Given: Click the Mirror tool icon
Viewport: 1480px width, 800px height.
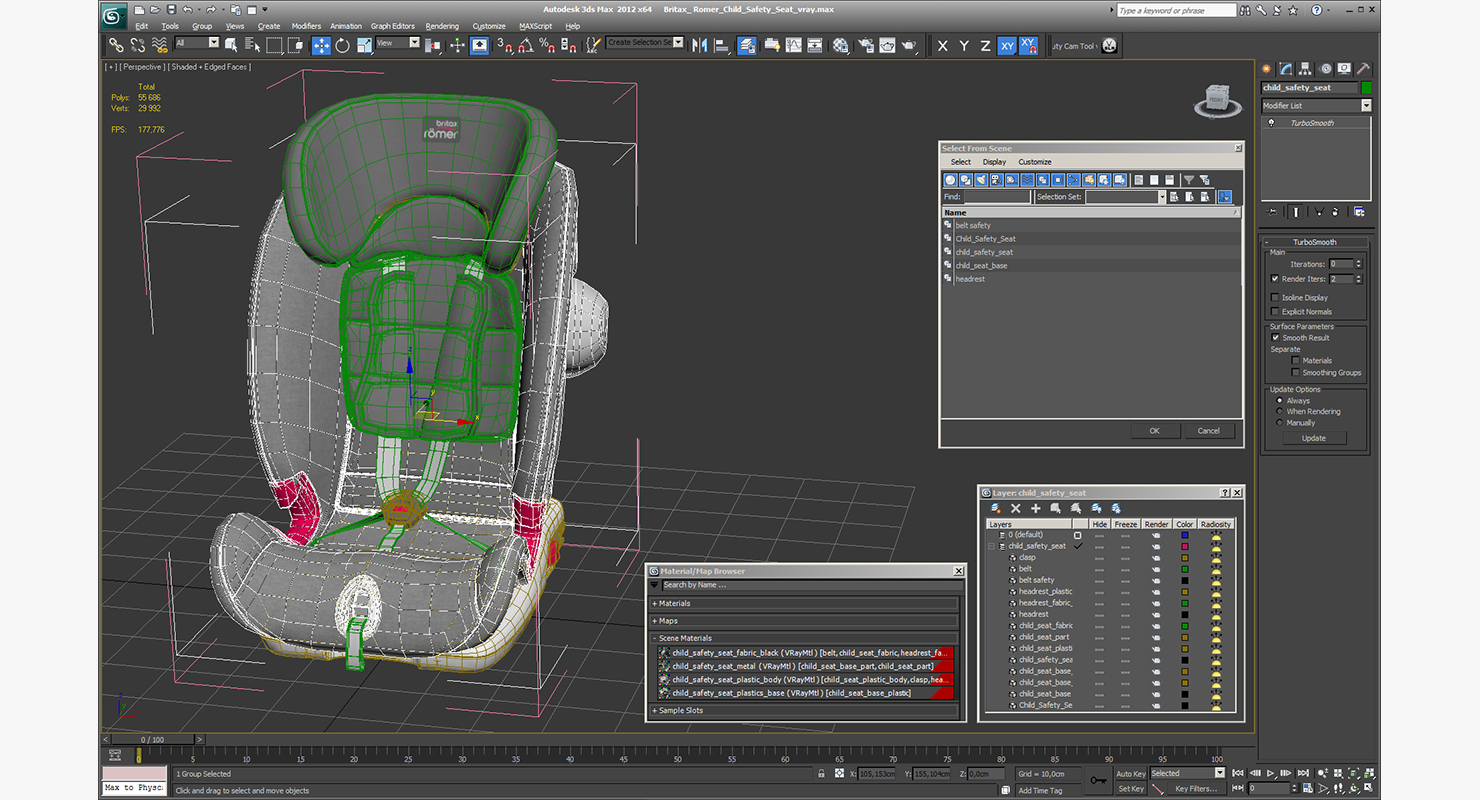Looking at the screenshot, I should 699,45.
